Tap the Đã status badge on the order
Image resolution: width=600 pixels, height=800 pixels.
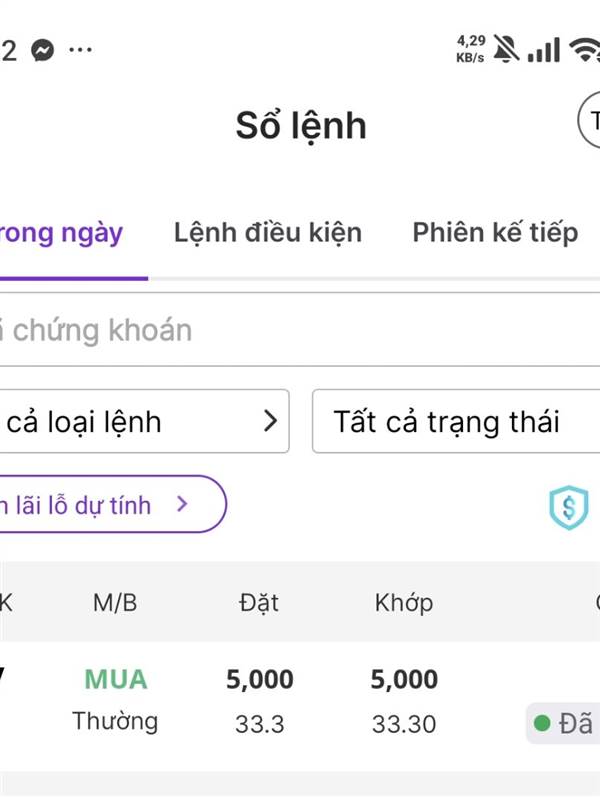[566, 723]
